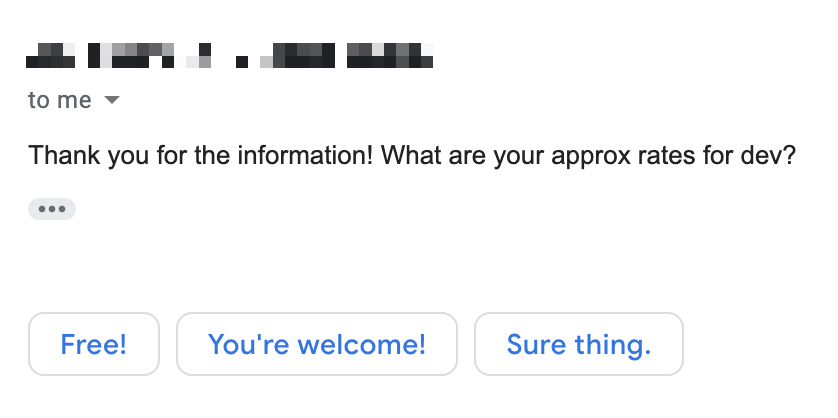This screenshot has height=418, width=838.
Task: Click the "to me" recipient label
Action: pyautogui.click(x=60, y=100)
